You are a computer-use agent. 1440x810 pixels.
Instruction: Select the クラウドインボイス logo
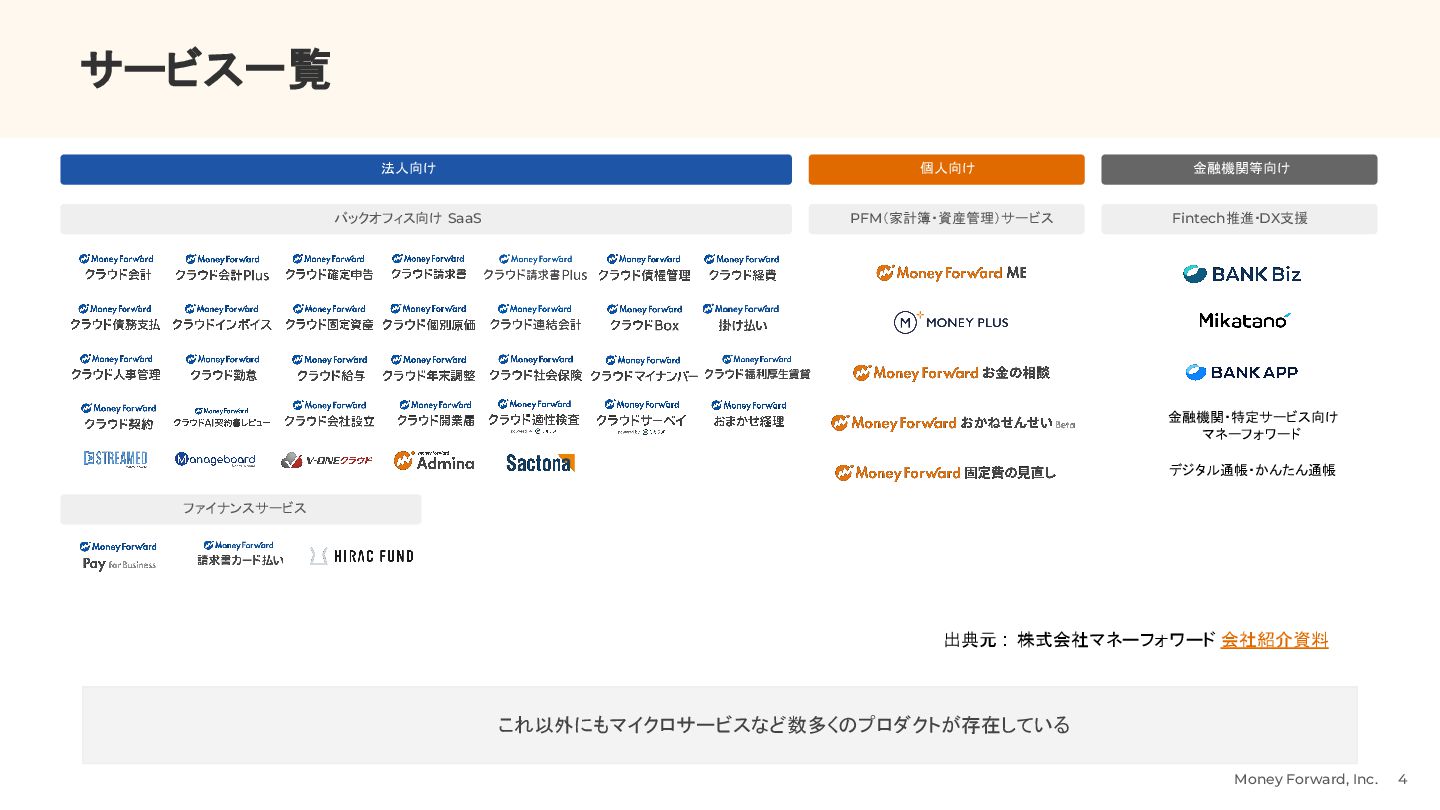coord(222,317)
